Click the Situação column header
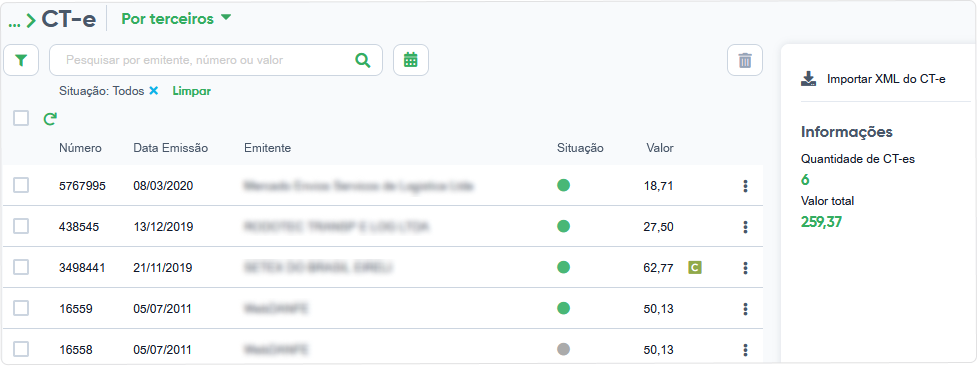The width and height of the screenshot is (977, 366). click(580, 148)
